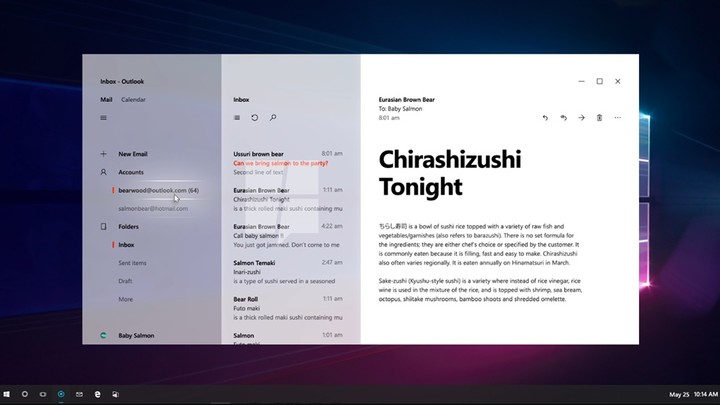The height and width of the screenshot is (405, 720).
Task: Click sender name 'Eurasian Brown Bear' in reading pane
Action: coord(406,100)
